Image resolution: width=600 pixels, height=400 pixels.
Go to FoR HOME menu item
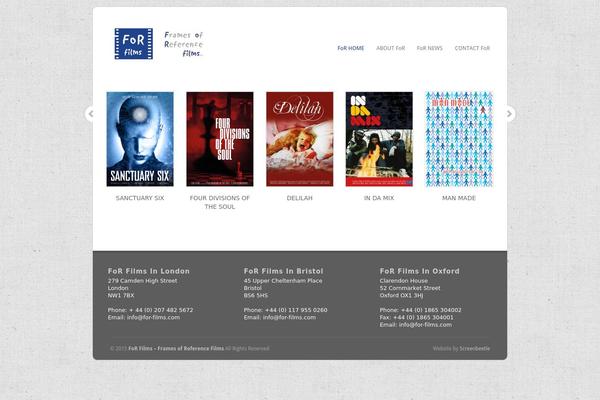click(351, 48)
